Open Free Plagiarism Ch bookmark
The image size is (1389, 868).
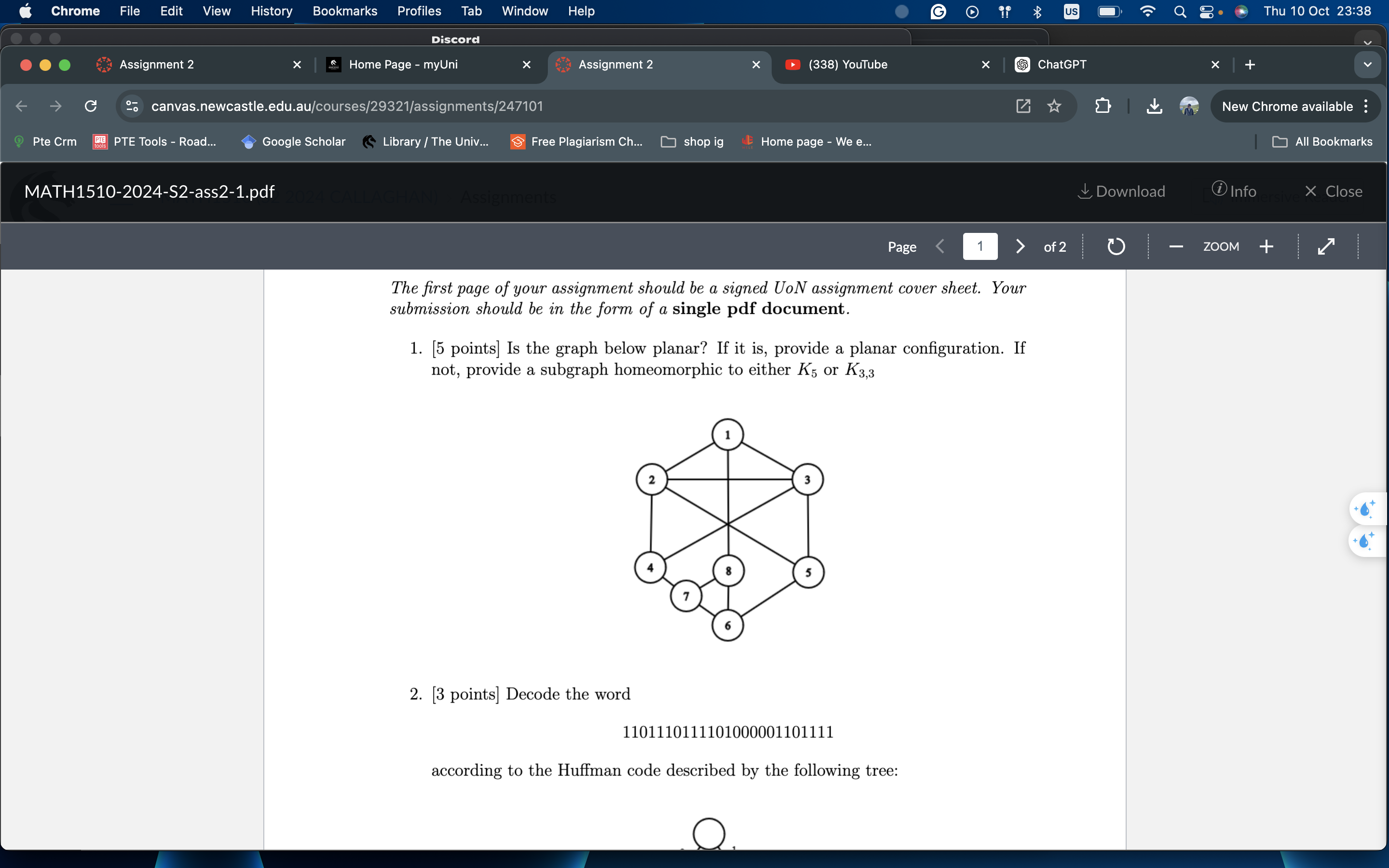coord(576,141)
